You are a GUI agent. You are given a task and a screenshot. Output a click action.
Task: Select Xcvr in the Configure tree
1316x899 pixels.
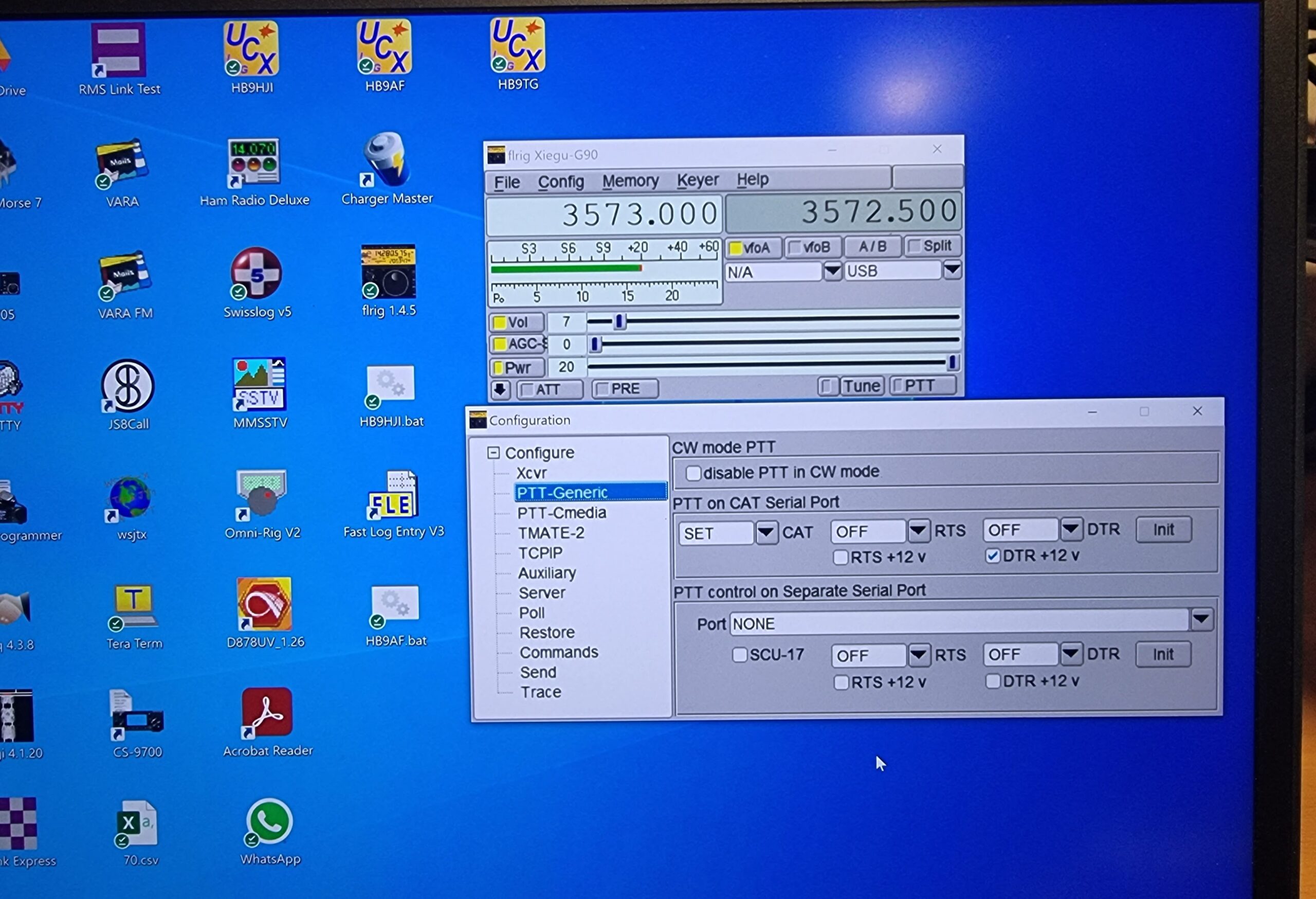coord(531,473)
